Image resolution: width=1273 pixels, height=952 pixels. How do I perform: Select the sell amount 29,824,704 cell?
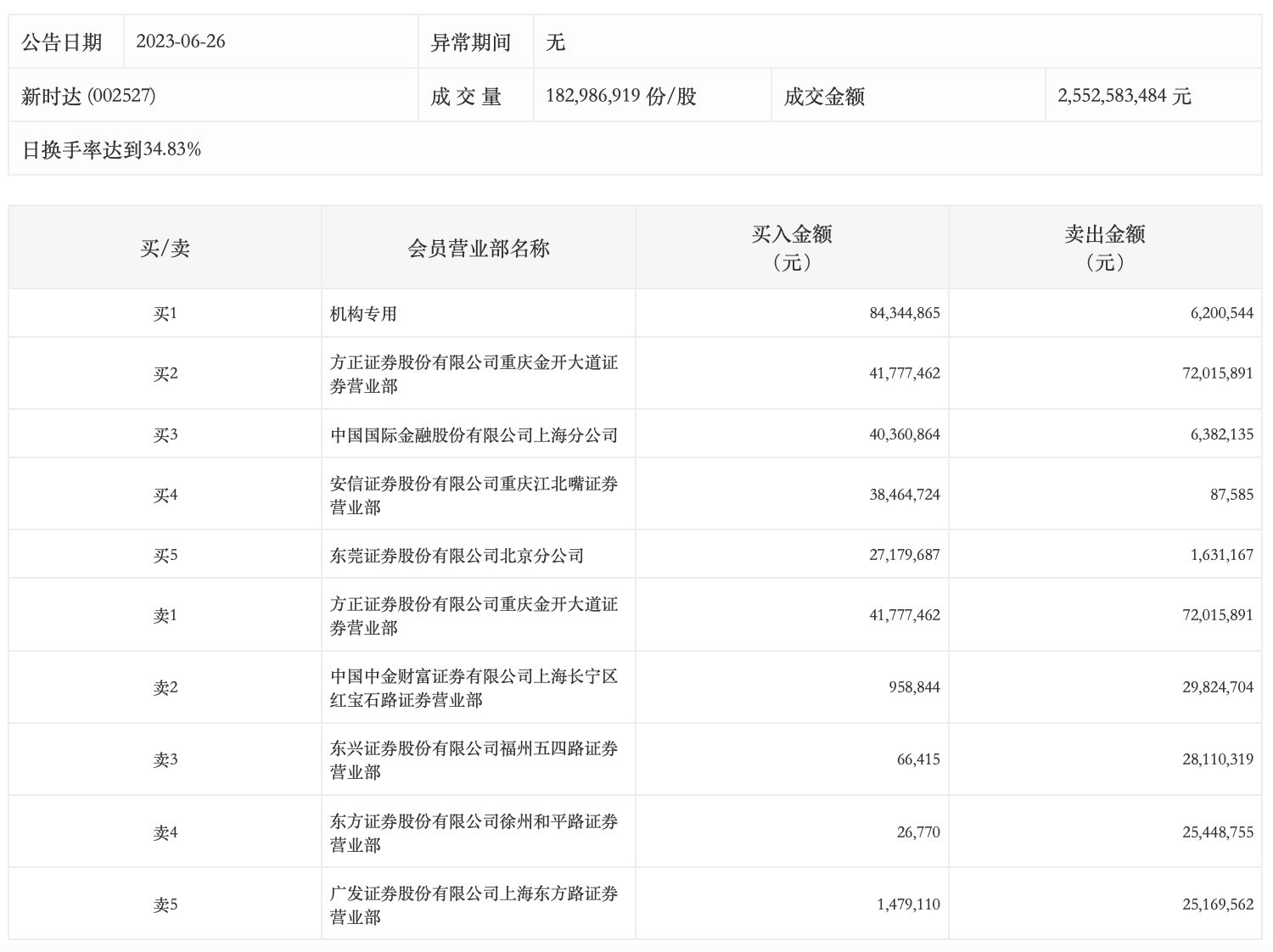[1217, 687]
